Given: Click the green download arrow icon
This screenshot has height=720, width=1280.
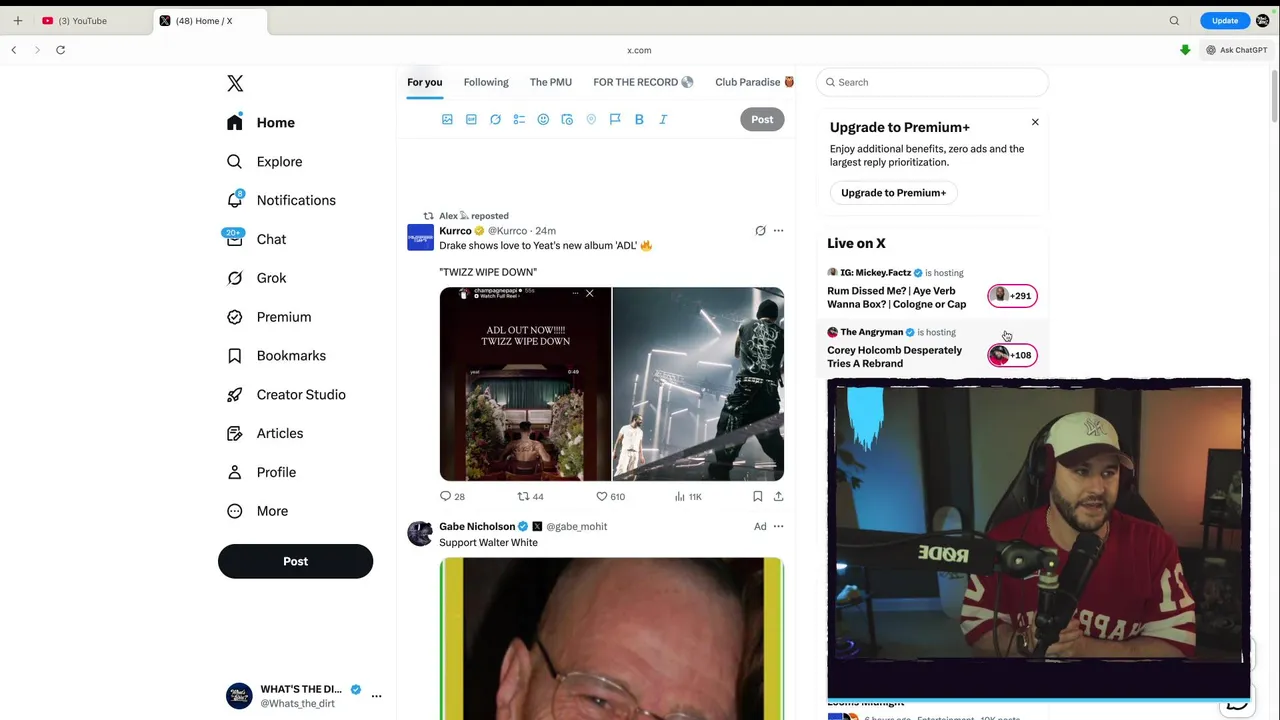Looking at the screenshot, I should coord(1185,50).
